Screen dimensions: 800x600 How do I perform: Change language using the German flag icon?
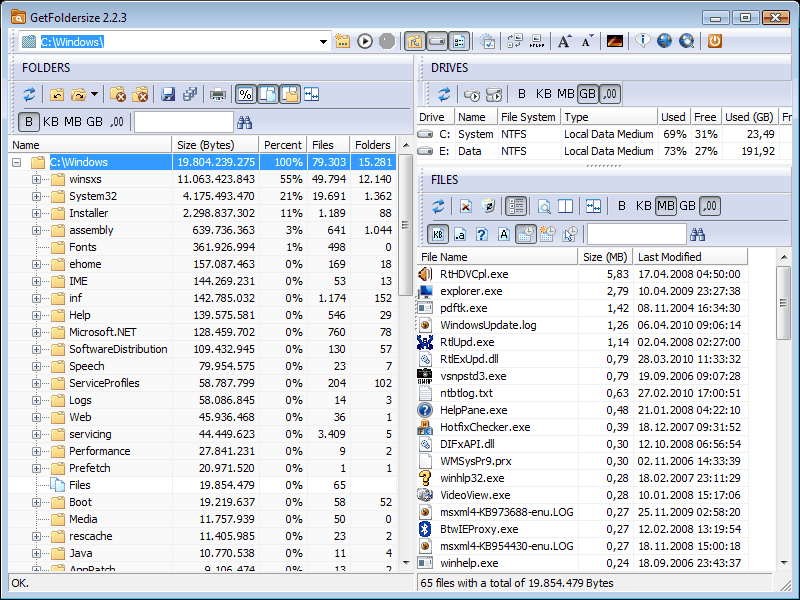pyautogui.click(x=615, y=41)
